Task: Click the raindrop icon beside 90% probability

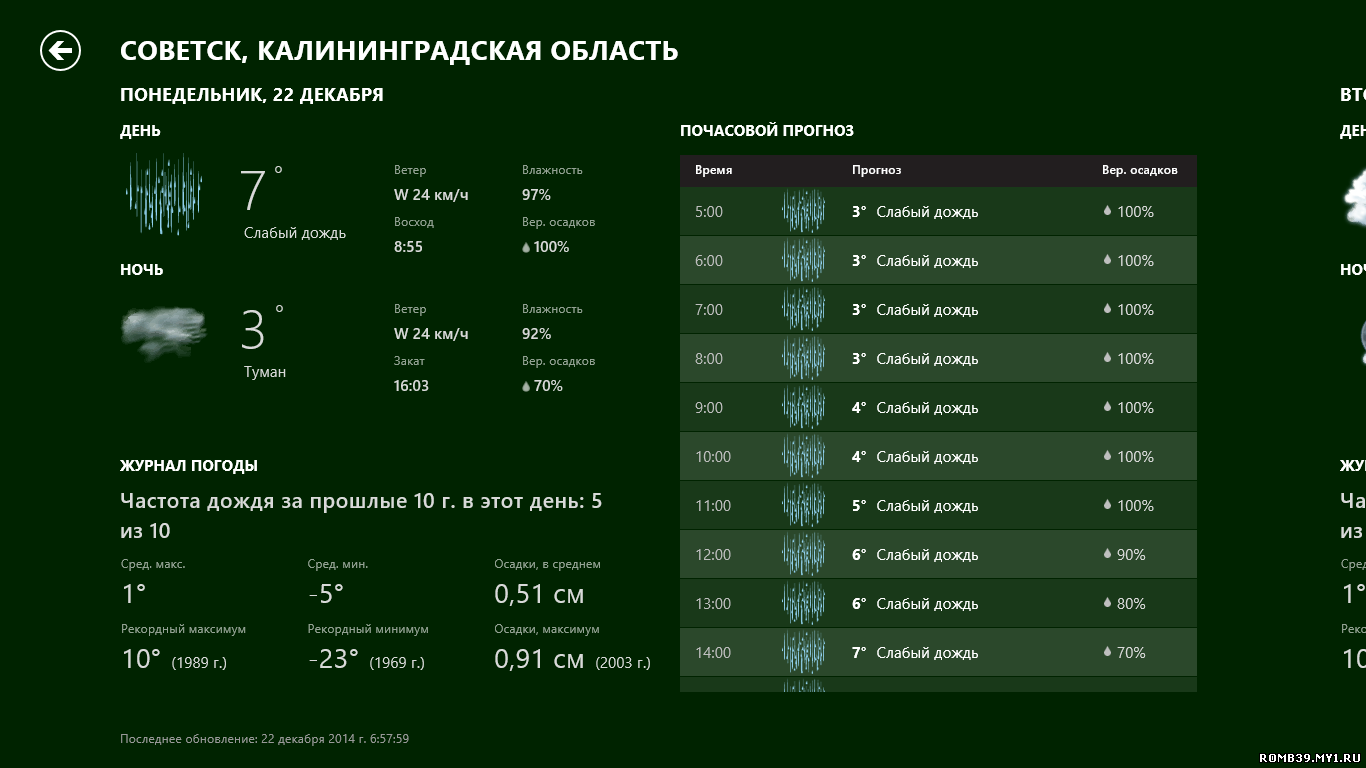Action: coord(1107,554)
